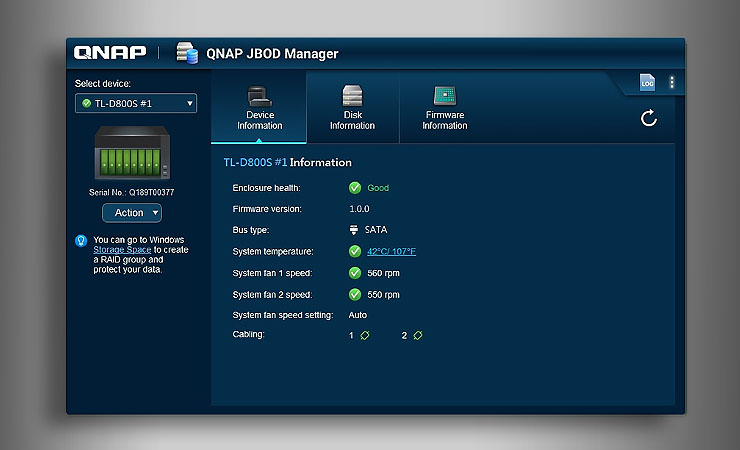Screen dimensions: 740x450
Task: Click the system fan 2 speed checkmark
Action: point(355,295)
